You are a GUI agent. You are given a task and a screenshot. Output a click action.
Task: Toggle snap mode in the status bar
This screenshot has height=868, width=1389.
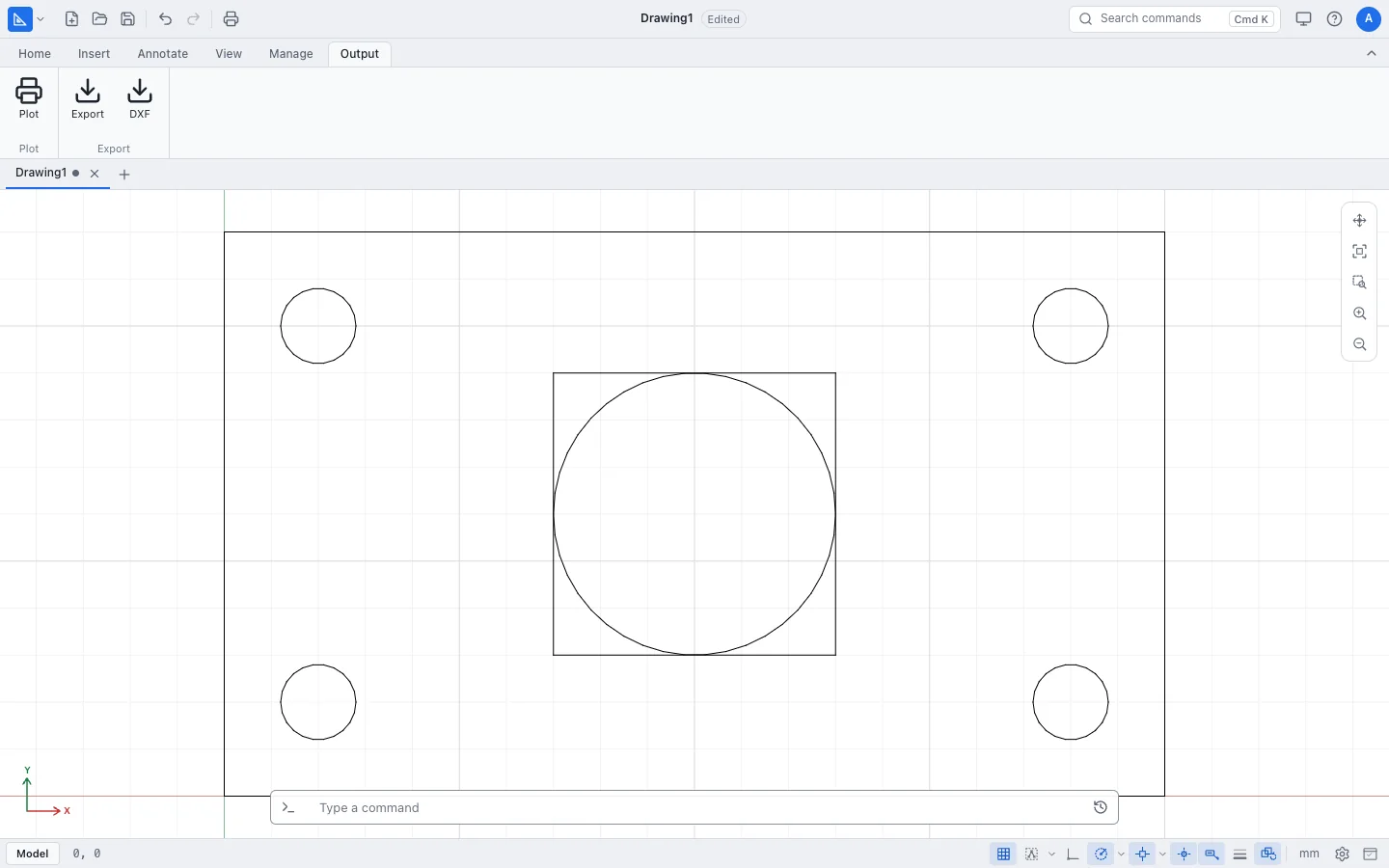(1032, 854)
